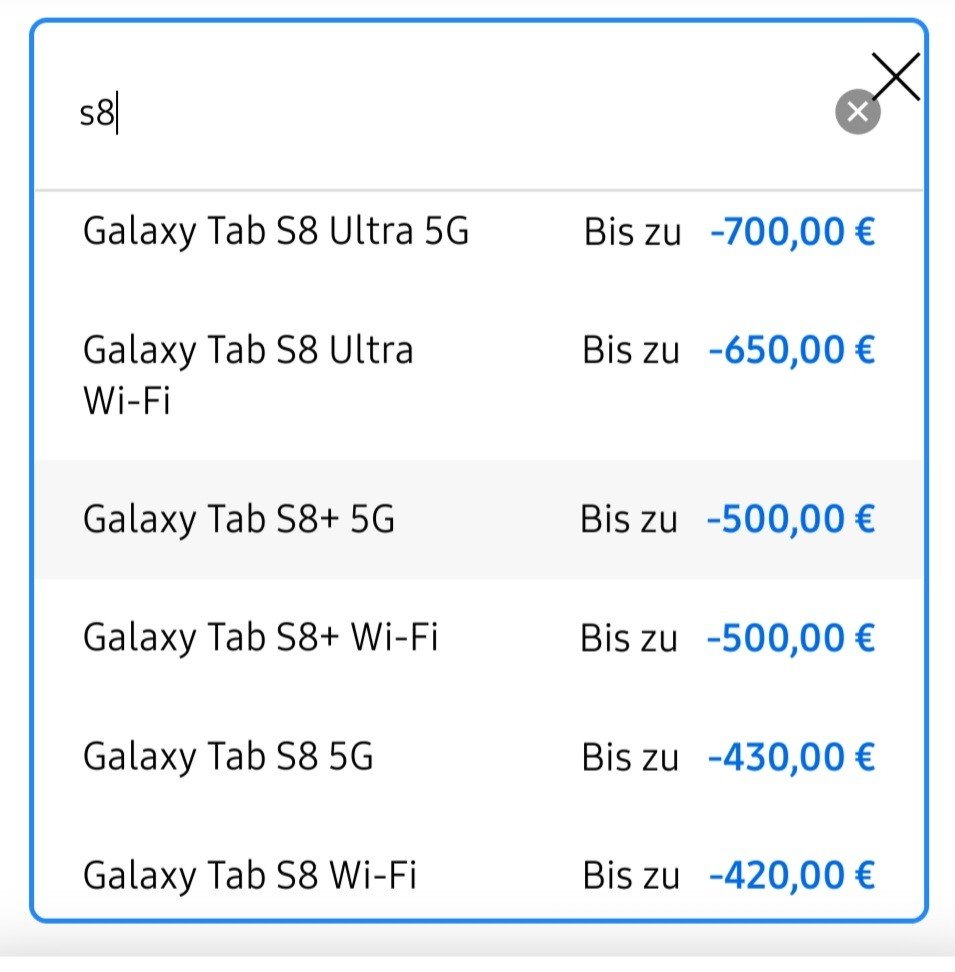Close the device search popup

coord(896,76)
